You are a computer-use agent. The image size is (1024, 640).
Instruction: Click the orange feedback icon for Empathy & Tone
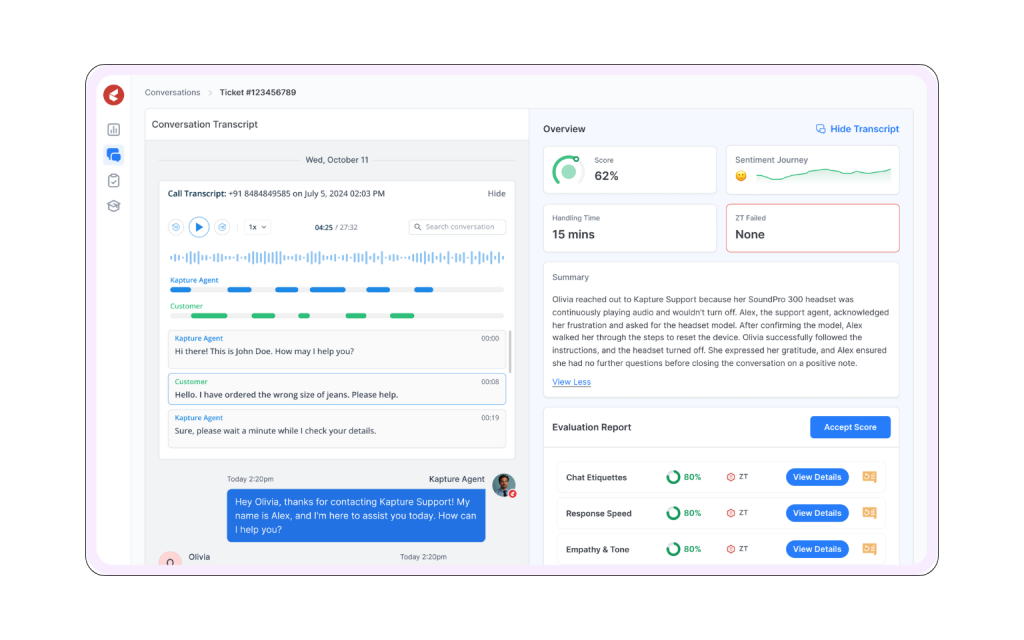[x=869, y=548]
